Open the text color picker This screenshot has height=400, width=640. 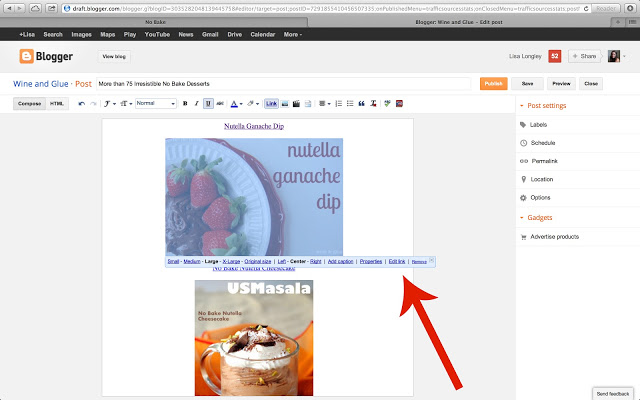pos(236,104)
